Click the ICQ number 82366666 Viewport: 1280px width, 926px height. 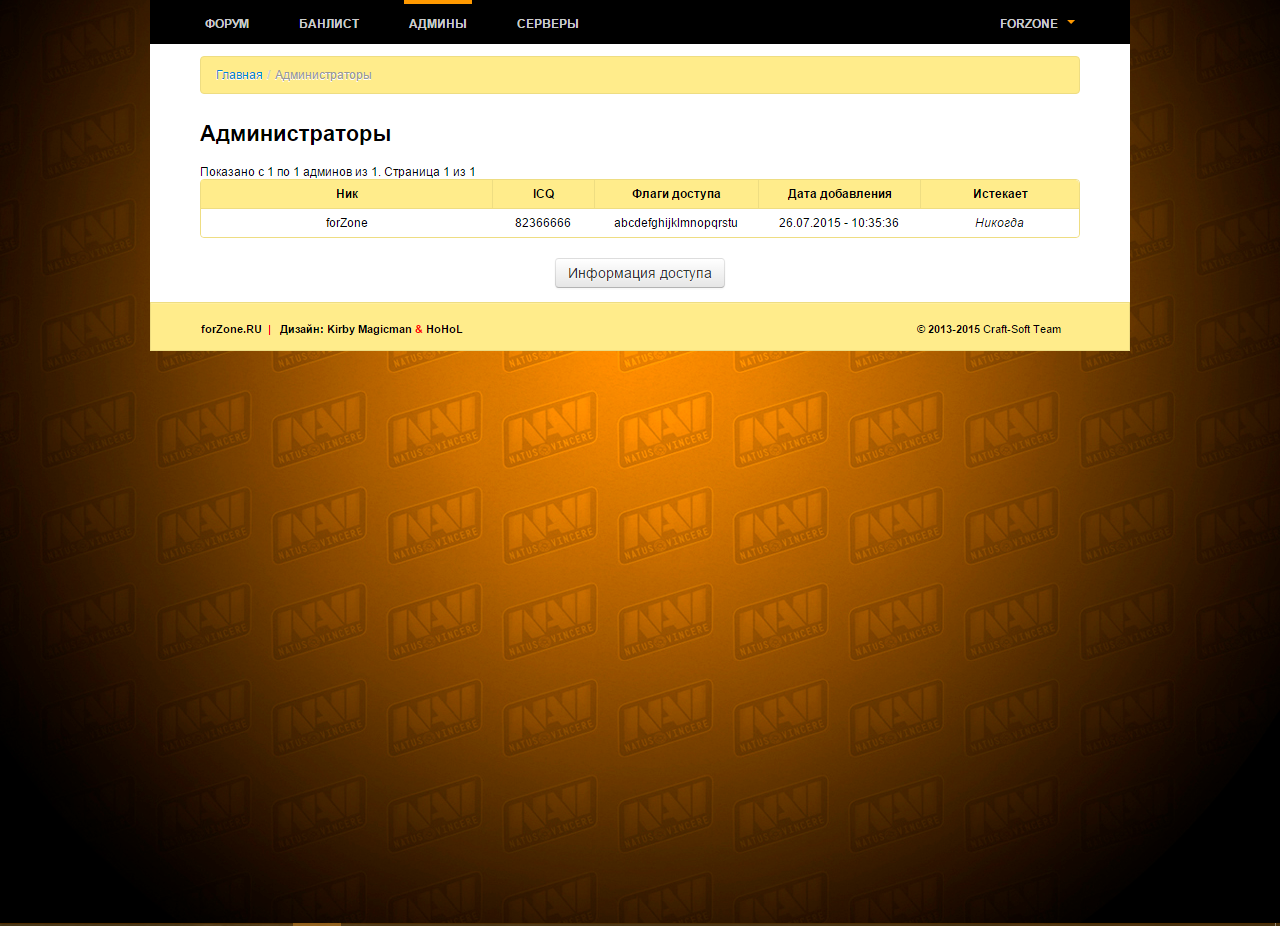pos(543,223)
